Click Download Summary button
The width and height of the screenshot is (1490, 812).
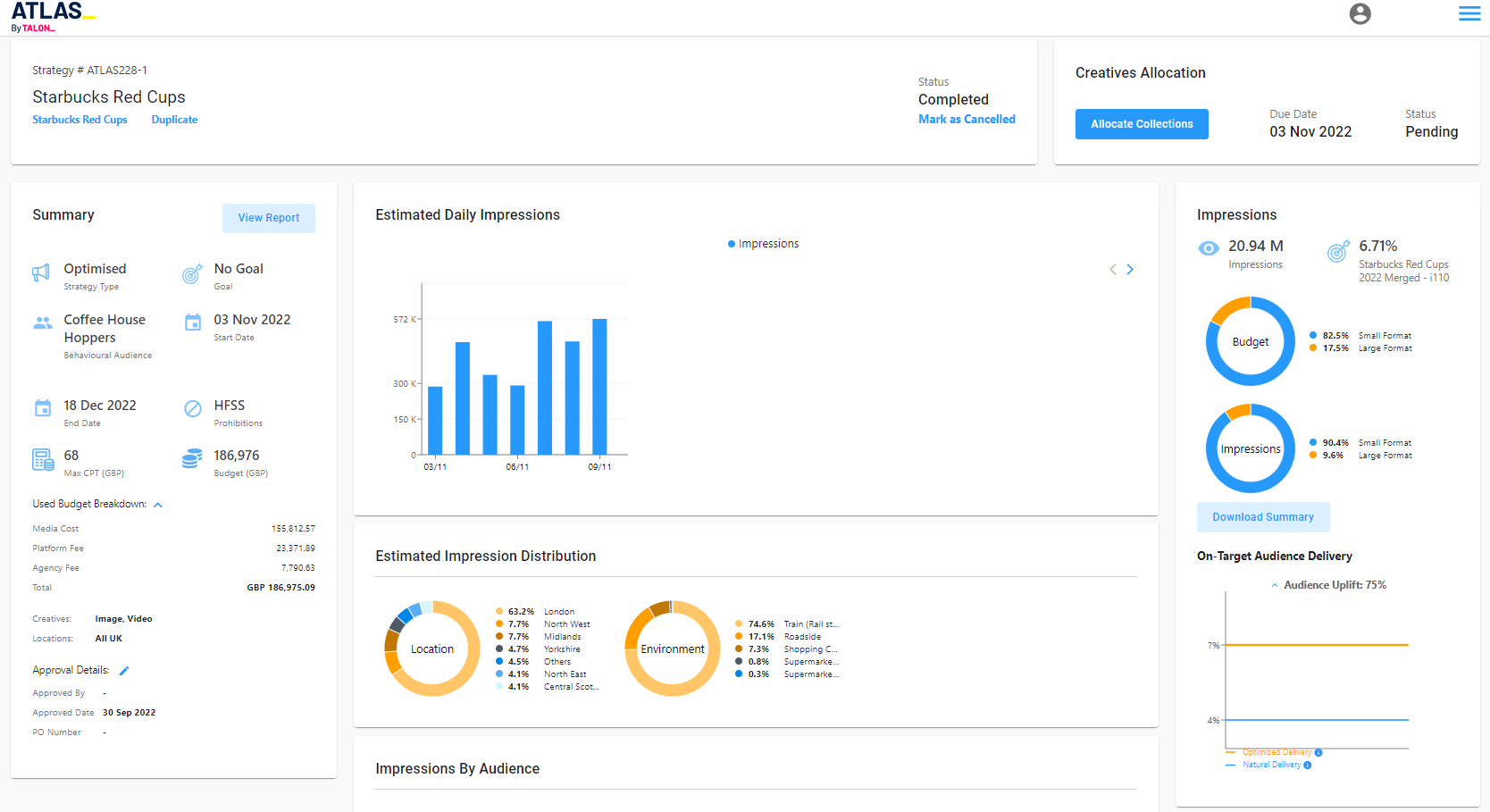click(x=1263, y=517)
